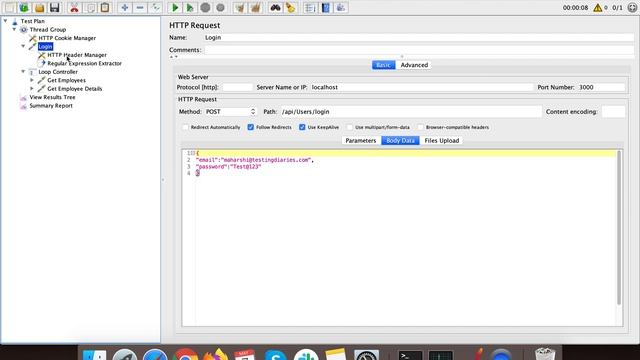Screen dimensions: 640x360
Task: Select Get Employees sampler in tree
Action: pyautogui.click(x=66, y=80)
